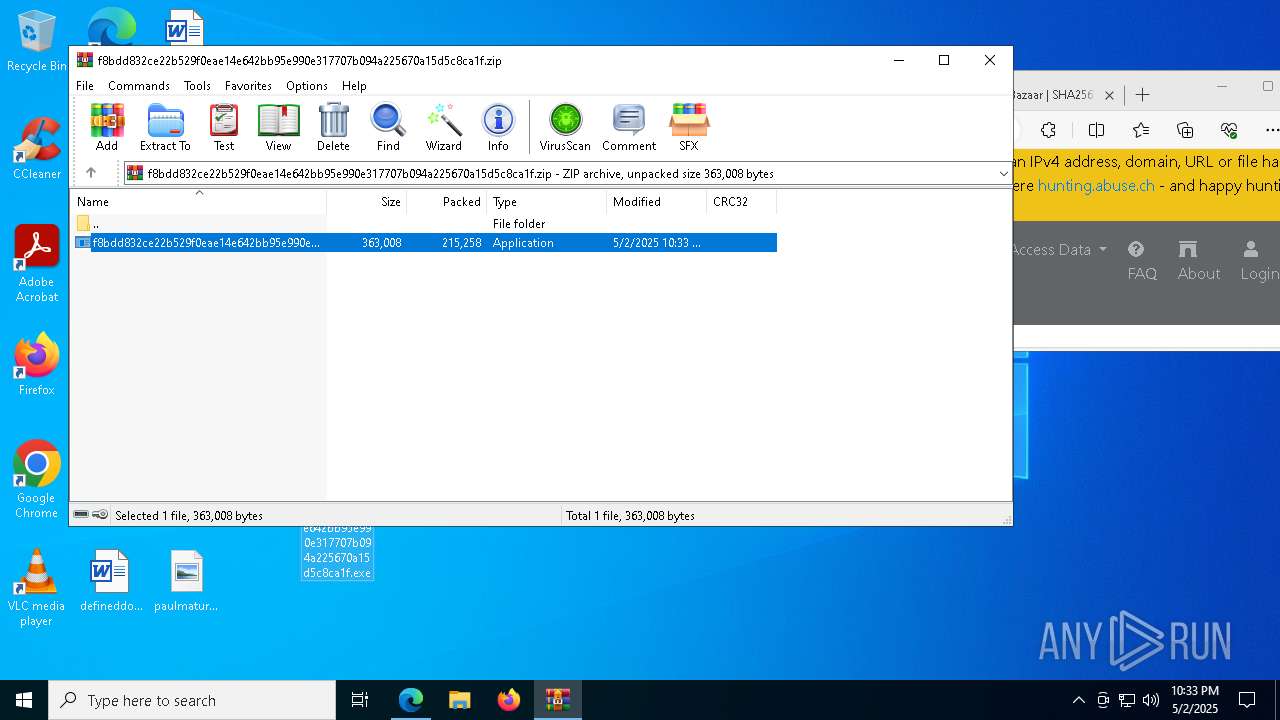Open Firefox from the taskbar

pos(509,700)
